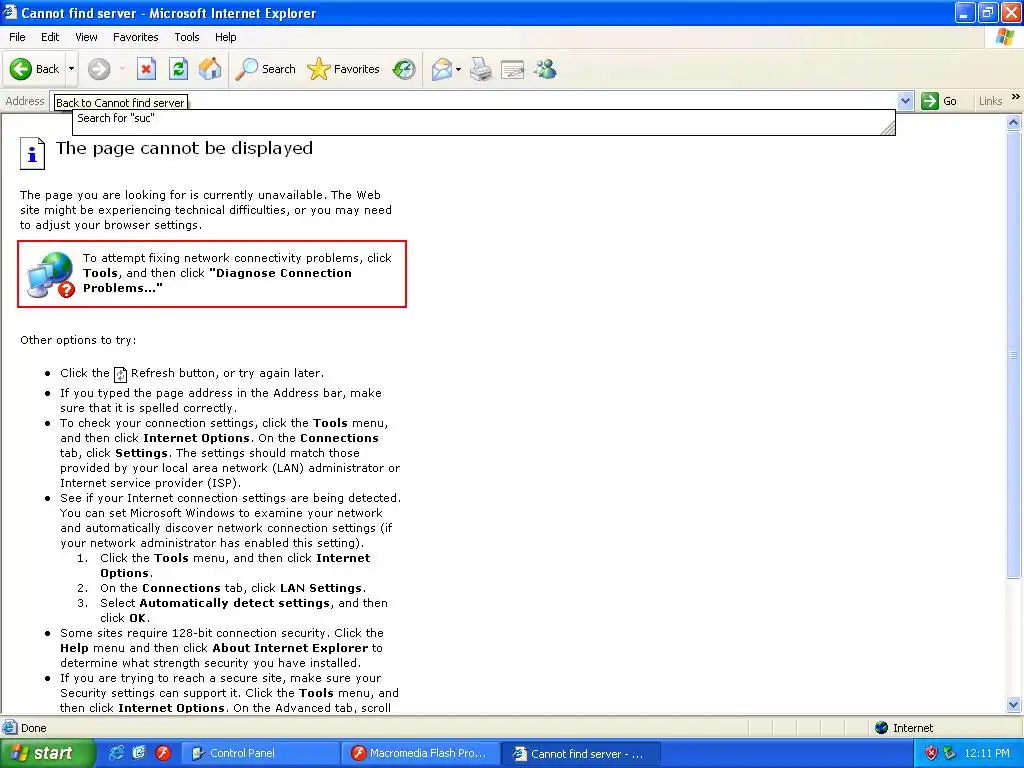Open the Help menu
The height and width of the screenshot is (768, 1024).
tap(225, 37)
